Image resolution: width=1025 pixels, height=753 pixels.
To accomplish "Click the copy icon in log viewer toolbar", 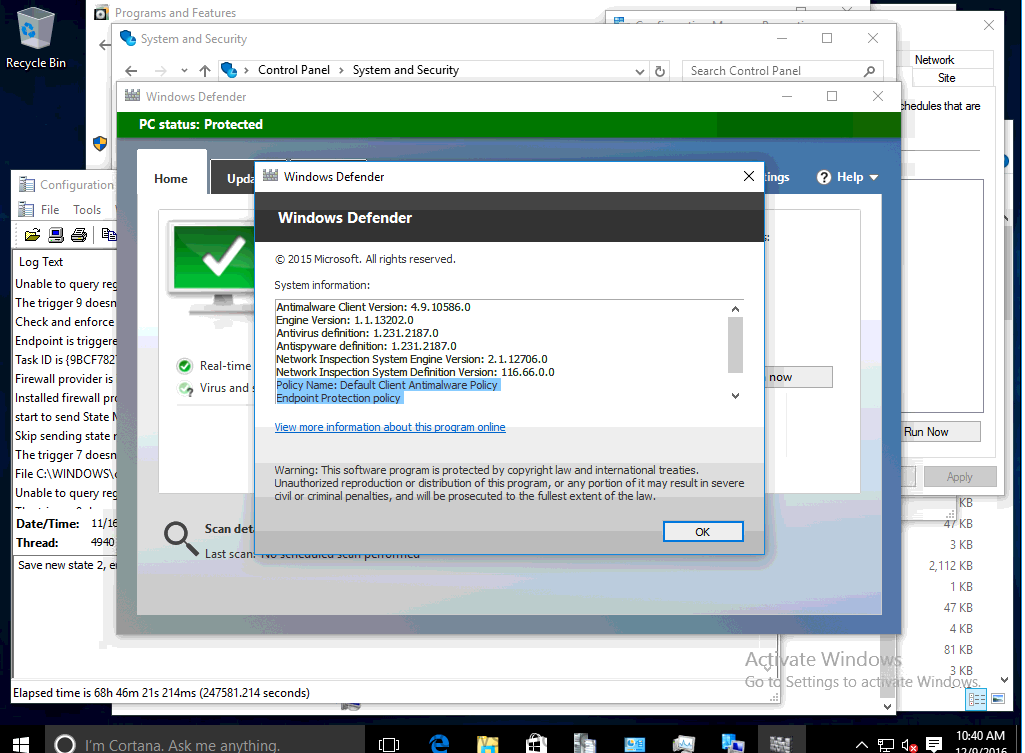I will click(x=109, y=235).
